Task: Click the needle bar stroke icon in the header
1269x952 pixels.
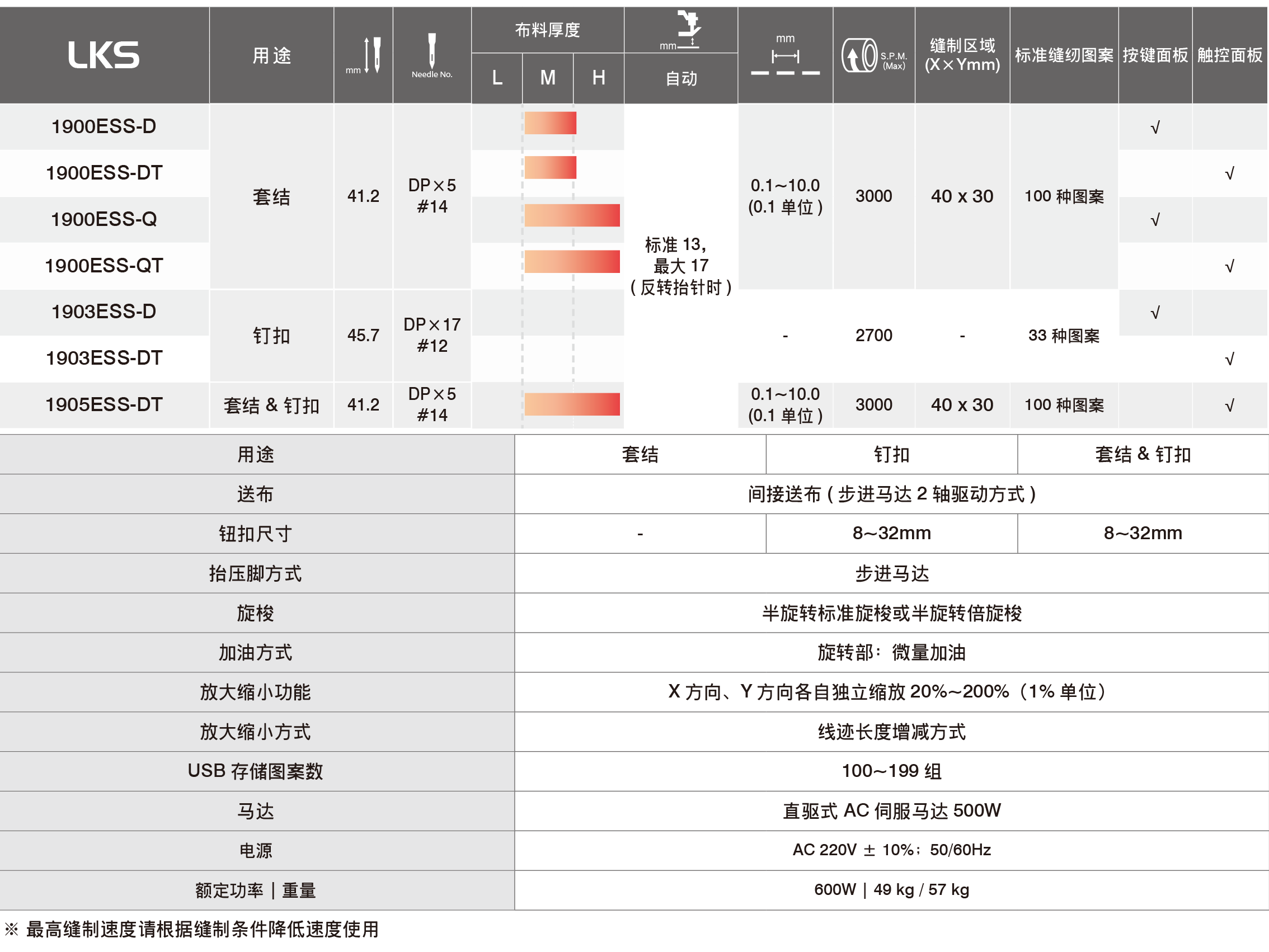Action: [x=364, y=55]
